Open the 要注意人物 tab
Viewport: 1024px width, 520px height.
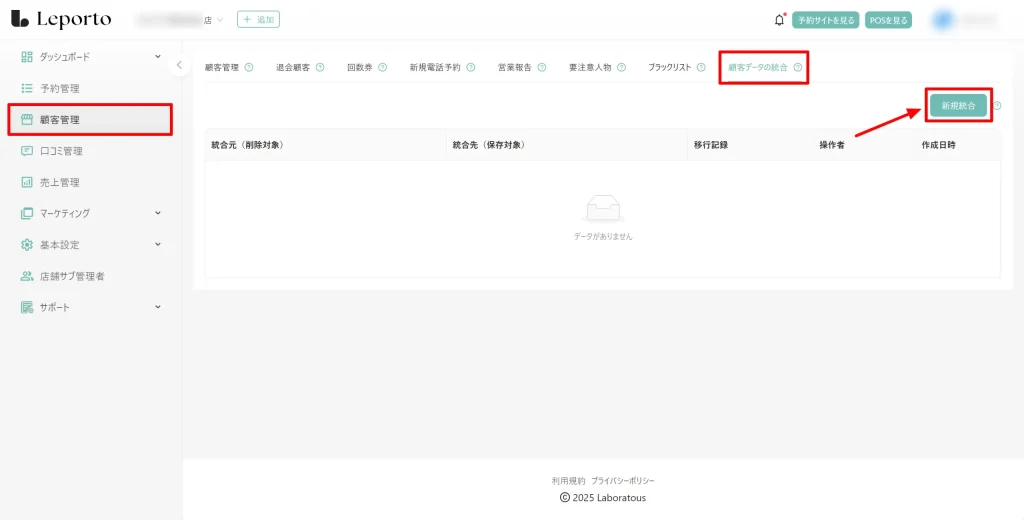[x=589, y=68]
